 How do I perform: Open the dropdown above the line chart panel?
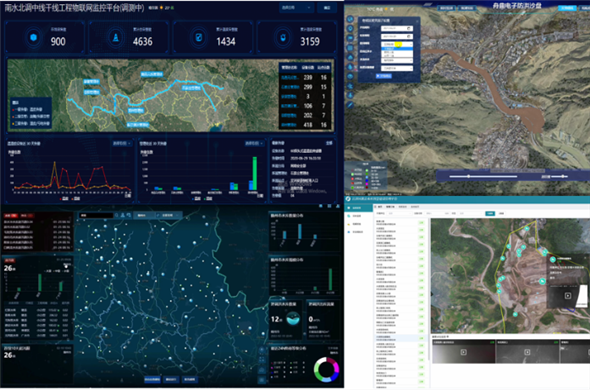[122, 143]
